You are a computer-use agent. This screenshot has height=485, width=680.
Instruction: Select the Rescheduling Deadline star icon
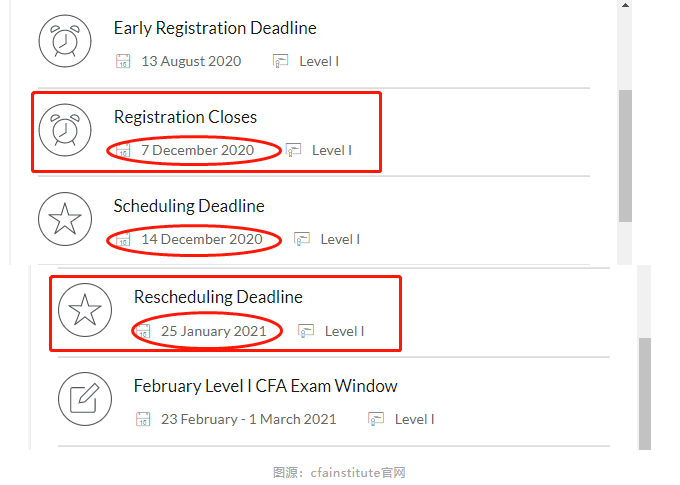tap(85, 310)
